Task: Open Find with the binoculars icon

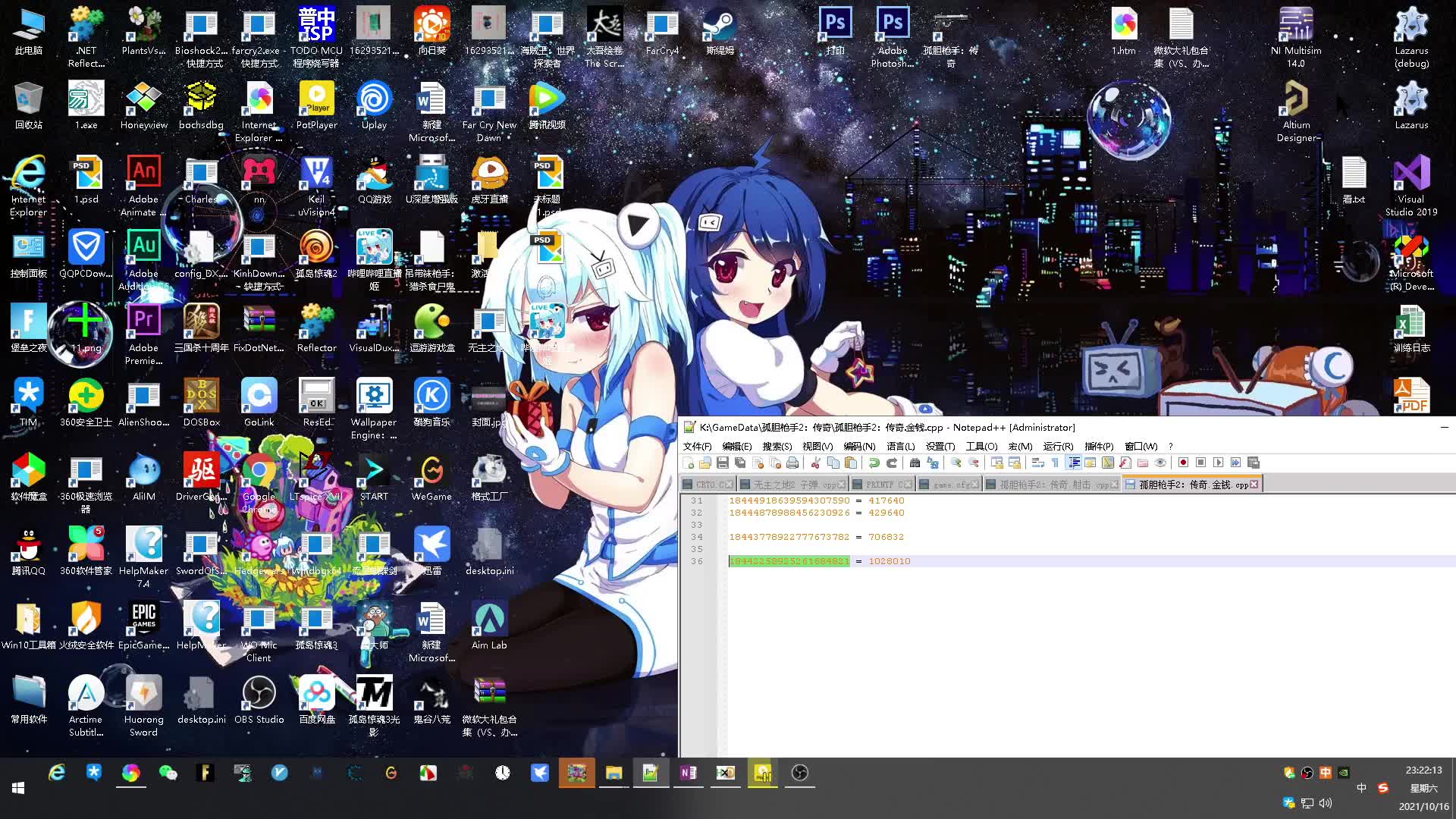Action: (x=915, y=463)
